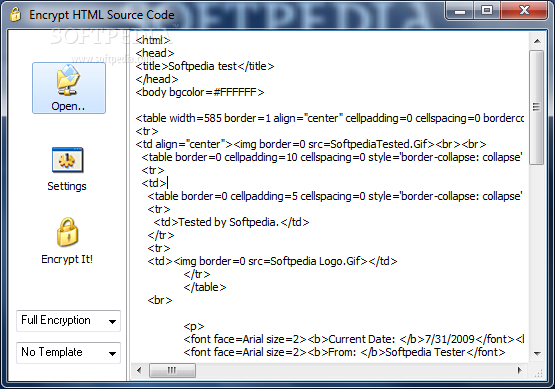This screenshot has height=389, width=555.
Task: Open the Full Encryption dropdown
Action: (68, 321)
